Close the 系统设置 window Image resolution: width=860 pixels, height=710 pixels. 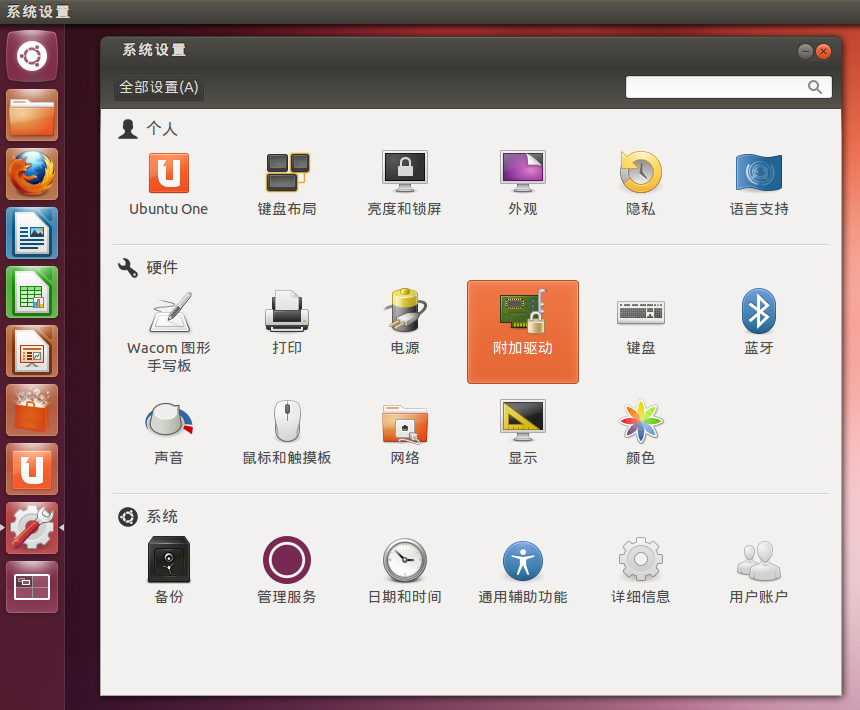click(823, 52)
